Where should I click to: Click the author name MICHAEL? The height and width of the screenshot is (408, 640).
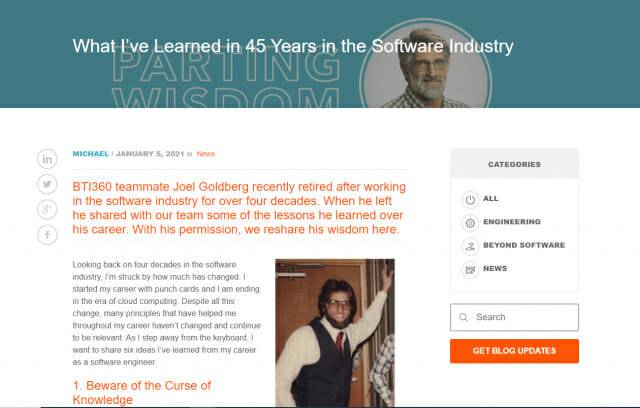coord(91,154)
